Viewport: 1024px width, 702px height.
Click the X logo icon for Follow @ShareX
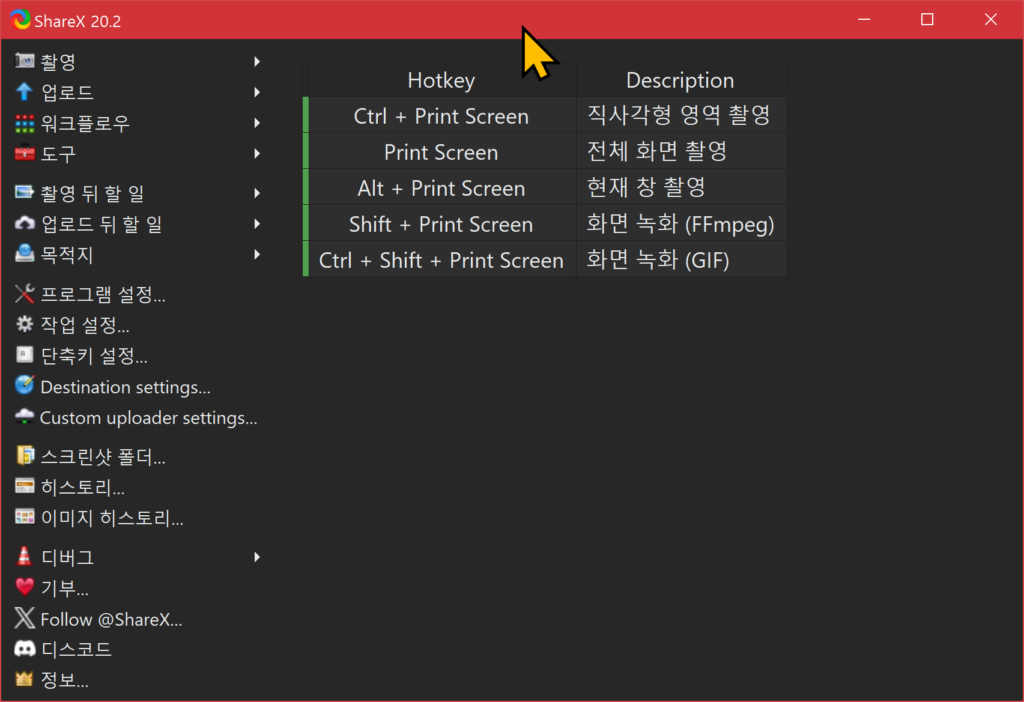click(x=25, y=618)
